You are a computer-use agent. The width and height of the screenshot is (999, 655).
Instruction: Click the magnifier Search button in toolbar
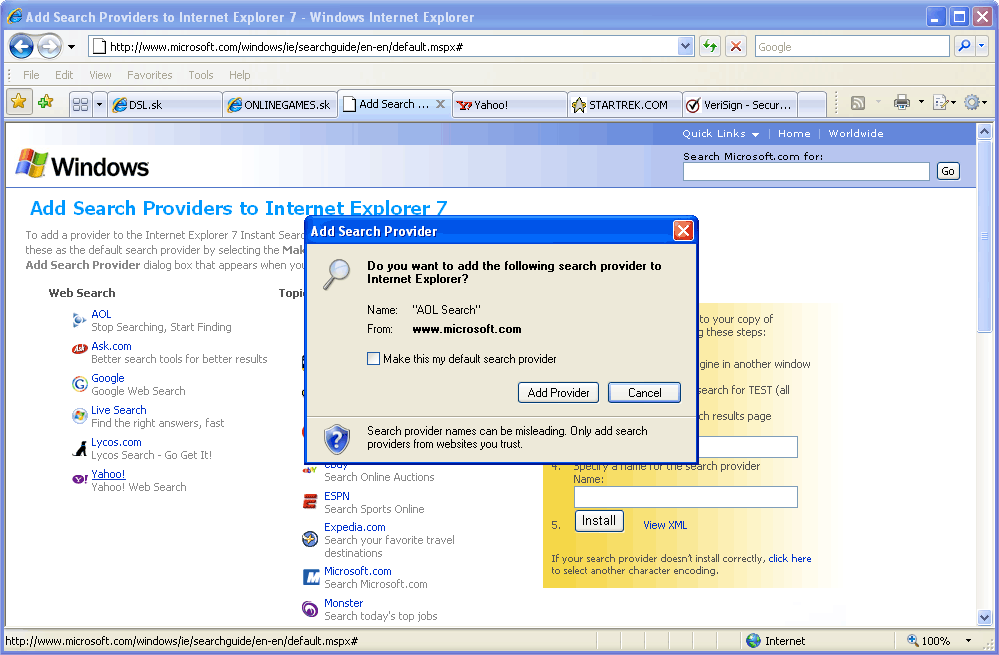[x=964, y=46]
